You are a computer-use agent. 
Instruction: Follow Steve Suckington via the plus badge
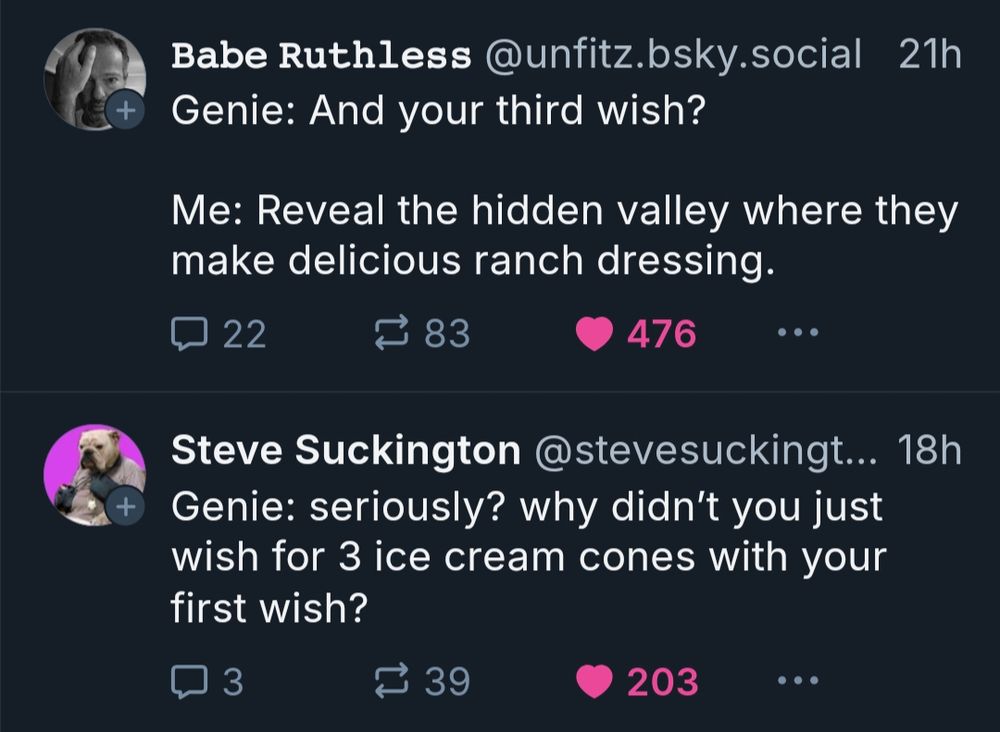pos(126,507)
